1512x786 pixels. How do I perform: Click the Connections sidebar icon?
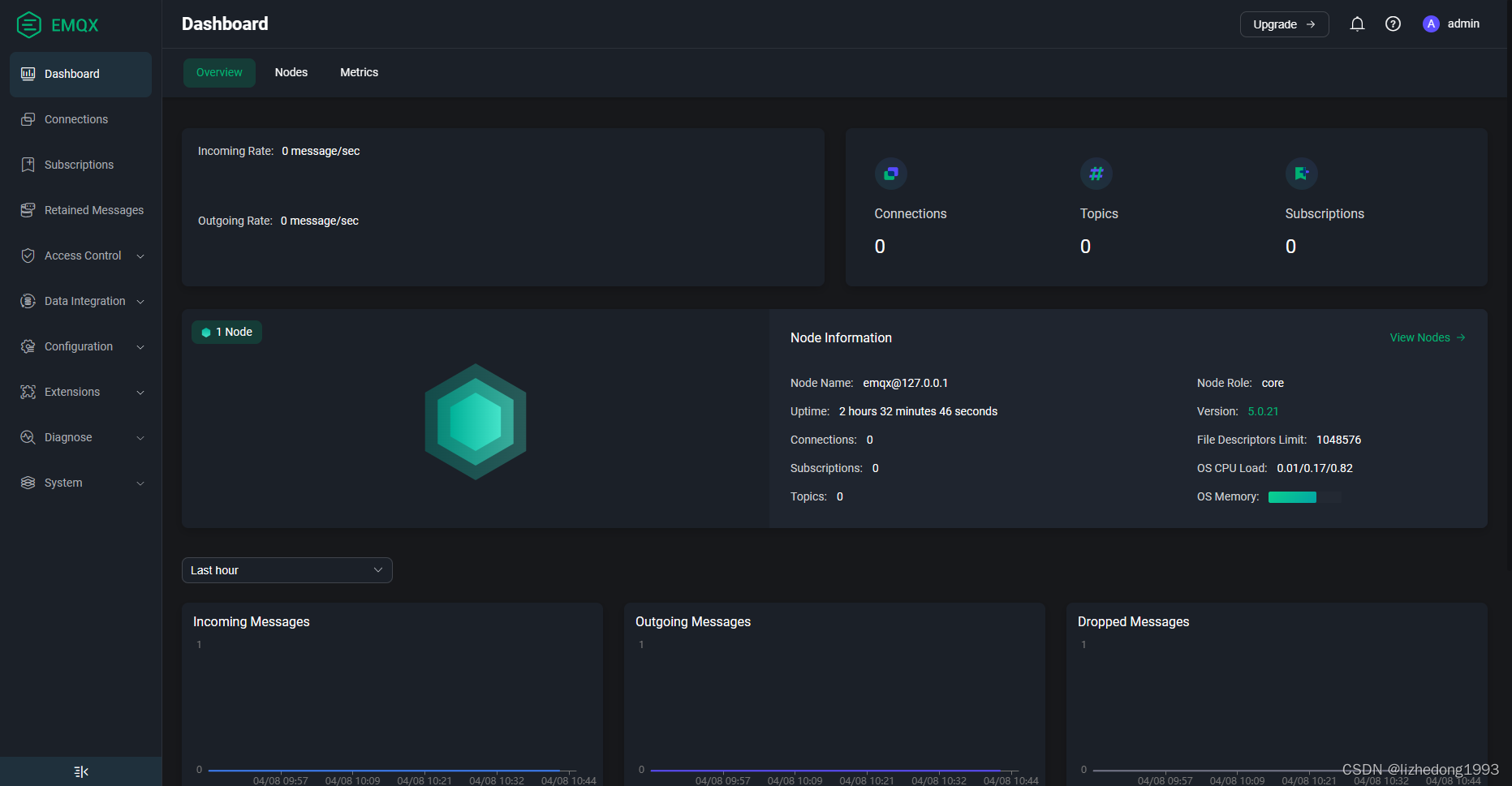28,119
